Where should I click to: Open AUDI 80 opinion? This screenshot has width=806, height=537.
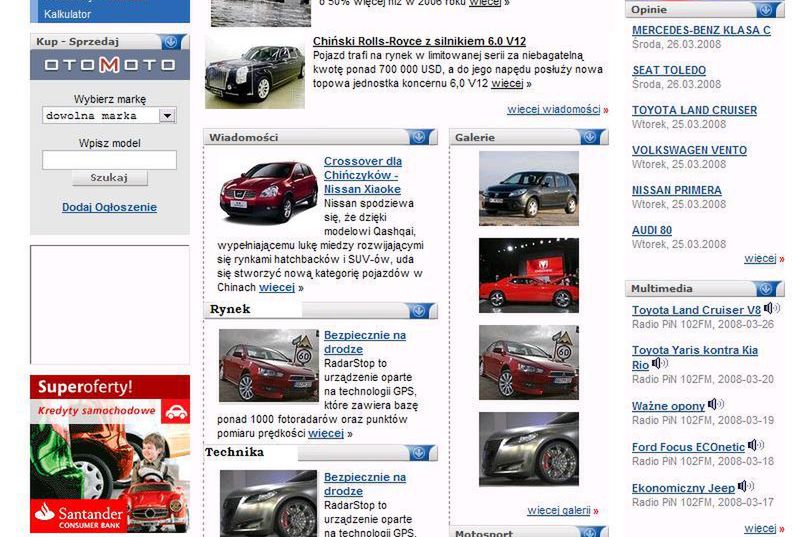pos(652,231)
